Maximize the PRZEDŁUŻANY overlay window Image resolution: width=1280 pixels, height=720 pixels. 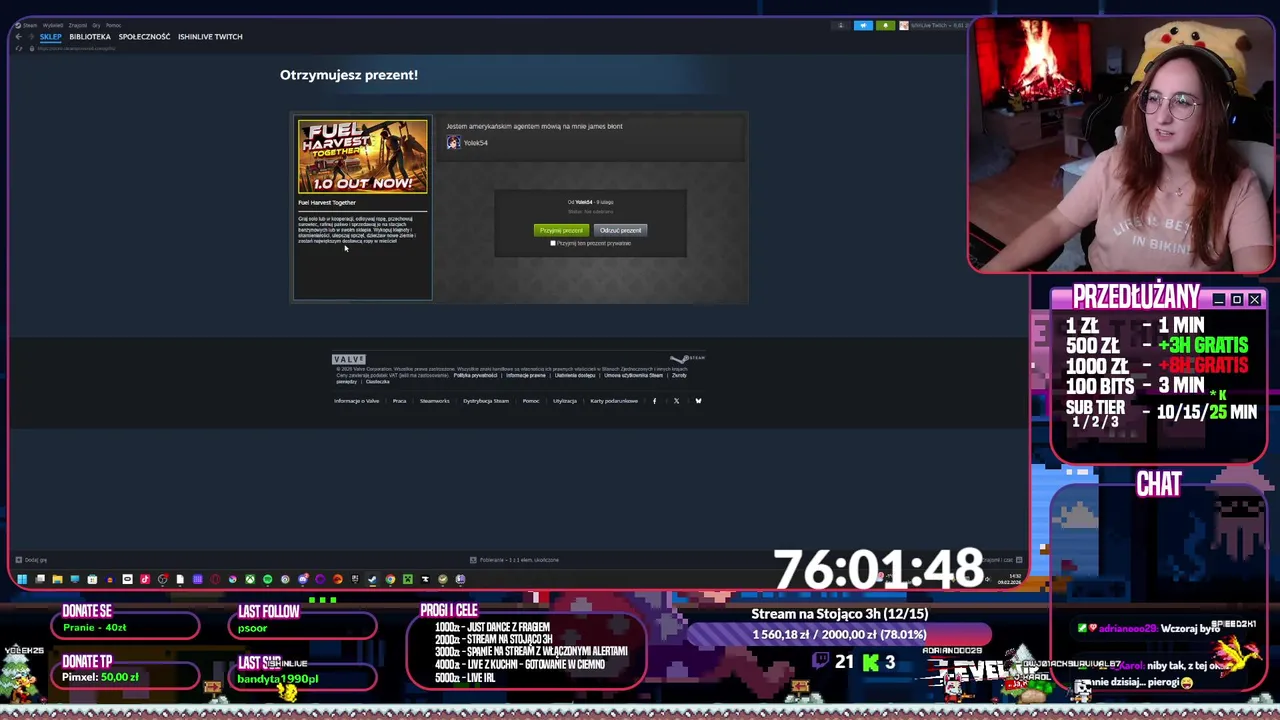point(1237,300)
